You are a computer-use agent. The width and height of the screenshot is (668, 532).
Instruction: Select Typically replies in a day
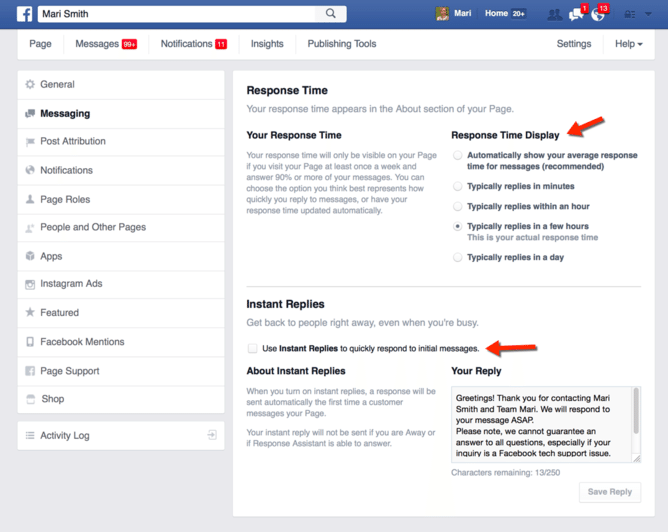point(458,257)
